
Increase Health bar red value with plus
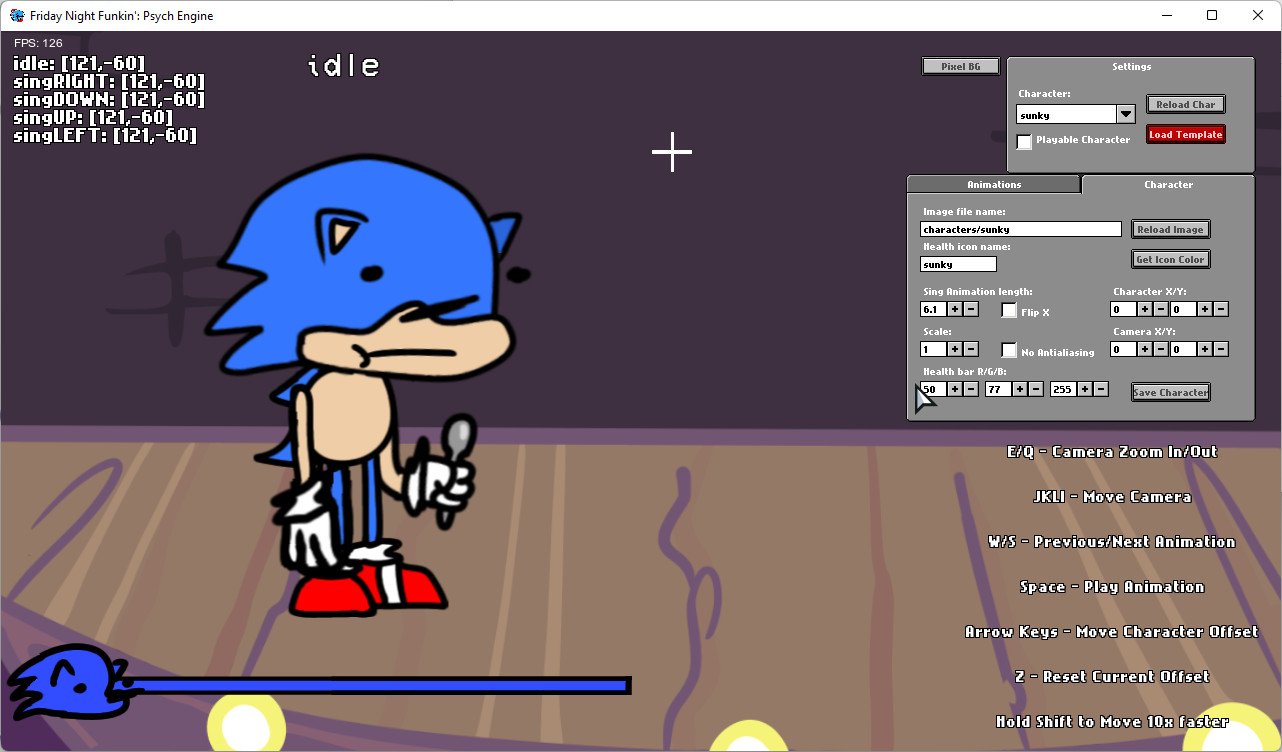pos(955,389)
